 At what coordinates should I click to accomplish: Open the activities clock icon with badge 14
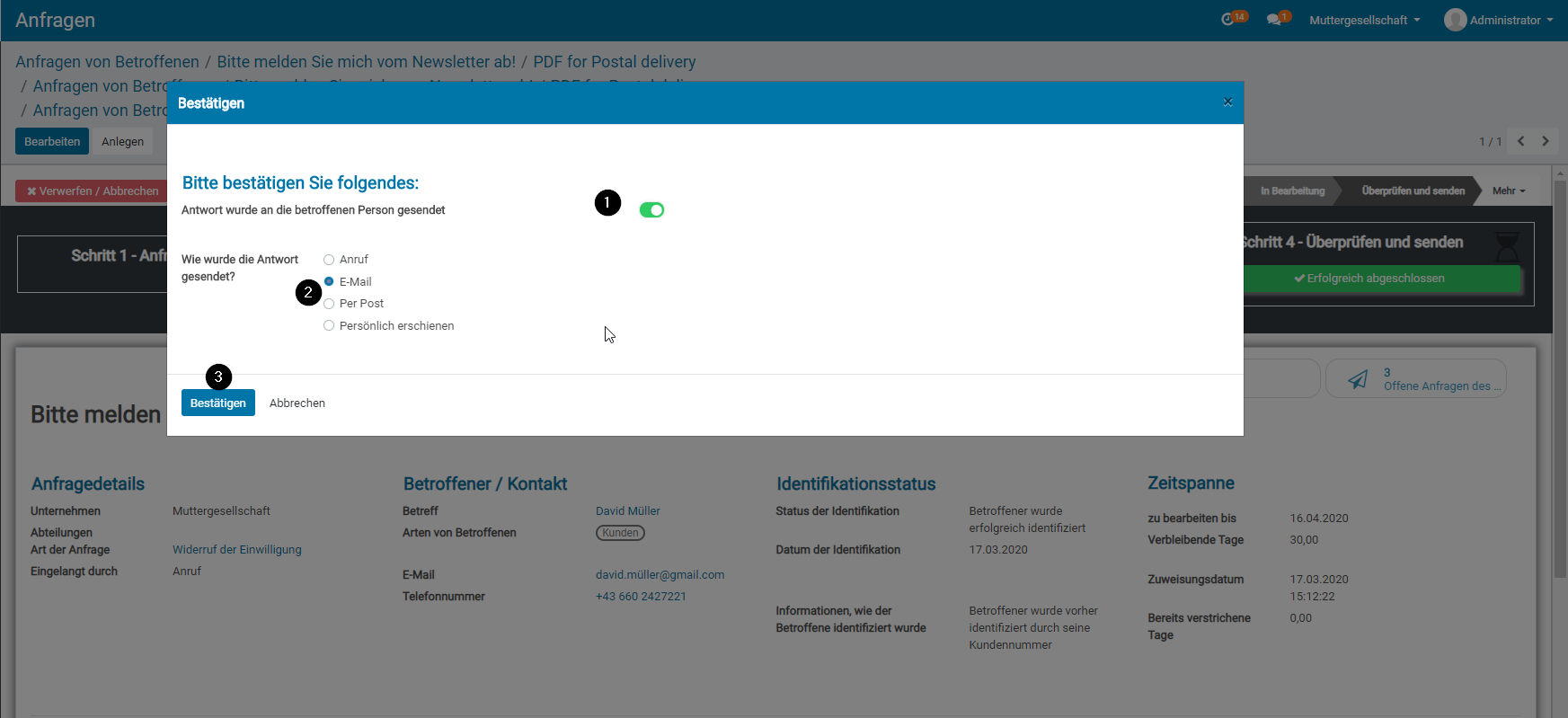[x=1229, y=19]
